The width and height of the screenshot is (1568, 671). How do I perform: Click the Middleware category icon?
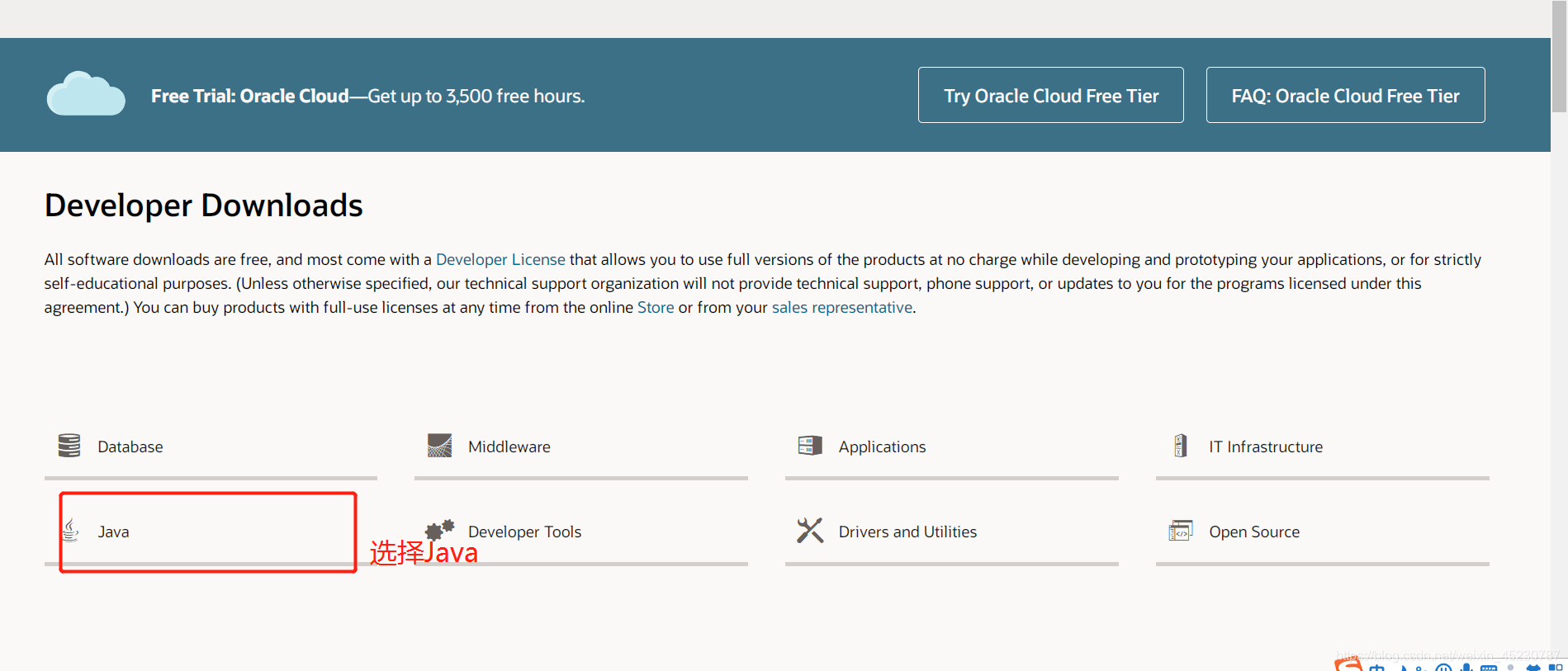439,446
